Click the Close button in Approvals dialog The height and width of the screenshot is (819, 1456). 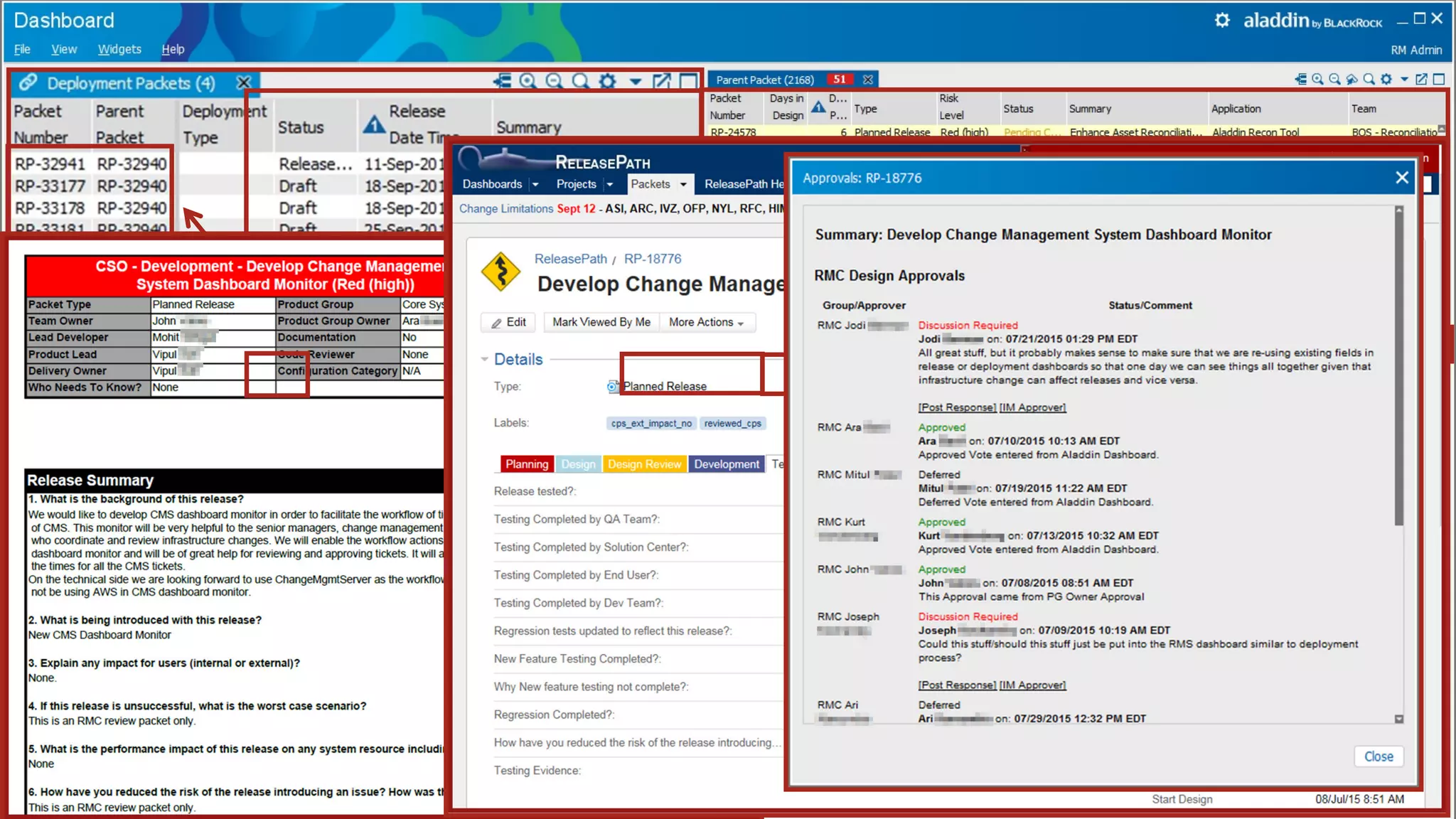tap(1378, 756)
